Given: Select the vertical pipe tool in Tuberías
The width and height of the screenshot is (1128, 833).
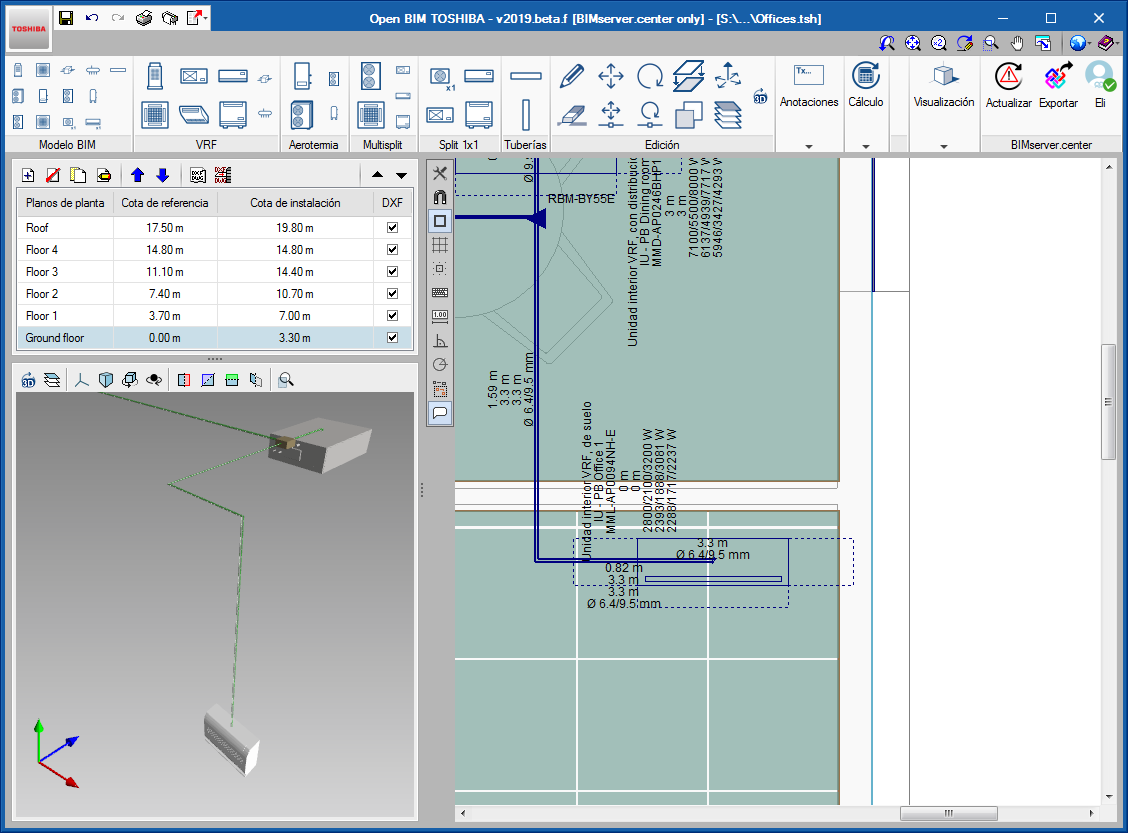Looking at the screenshot, I should coord(526,114).
